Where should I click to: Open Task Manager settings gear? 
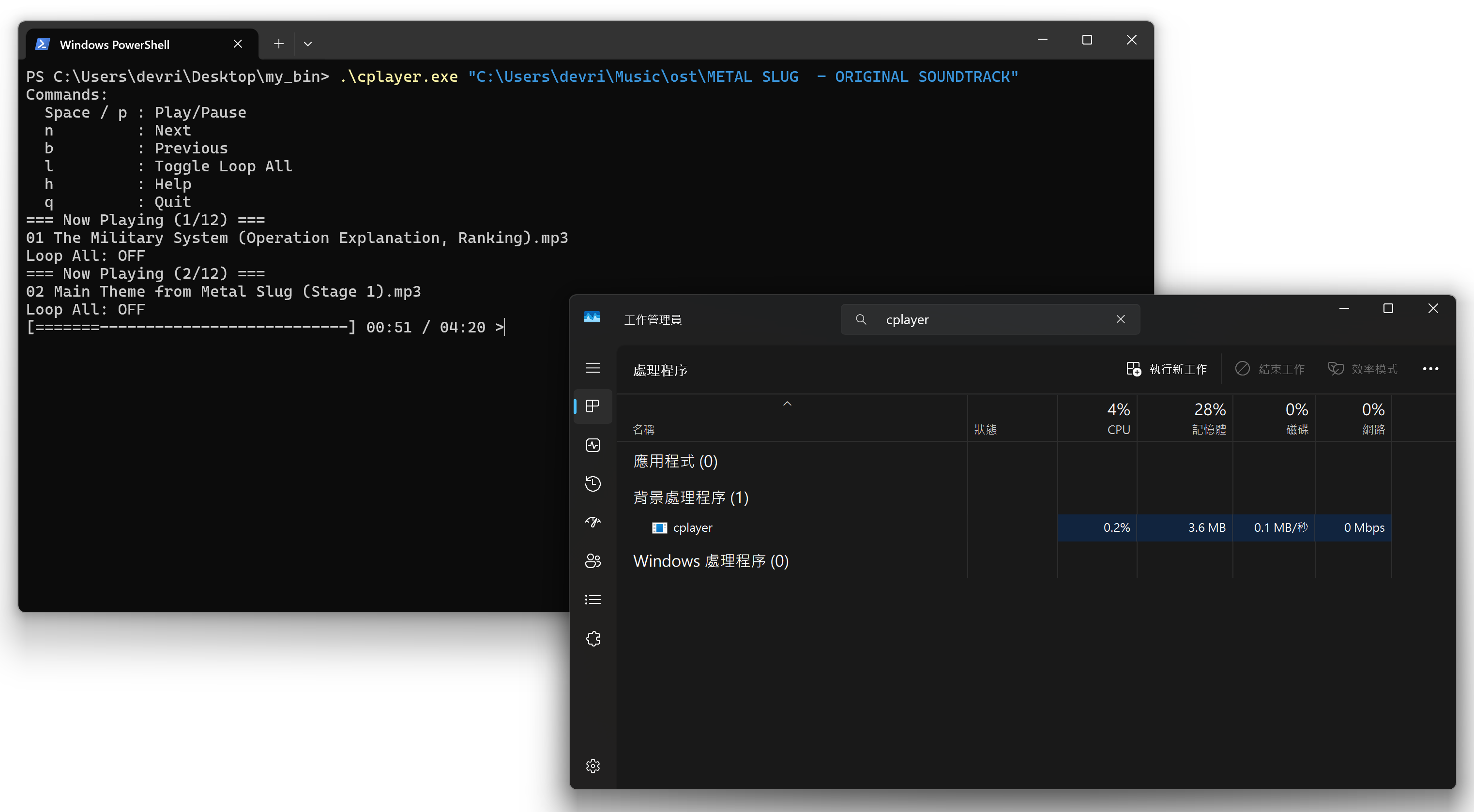pos(593,766)
